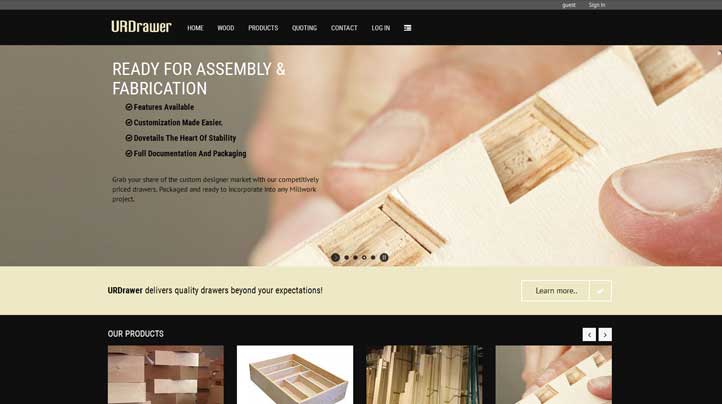Pause the hero slideshow
Viewport: 722px width, 404px height.
(384, 258)
